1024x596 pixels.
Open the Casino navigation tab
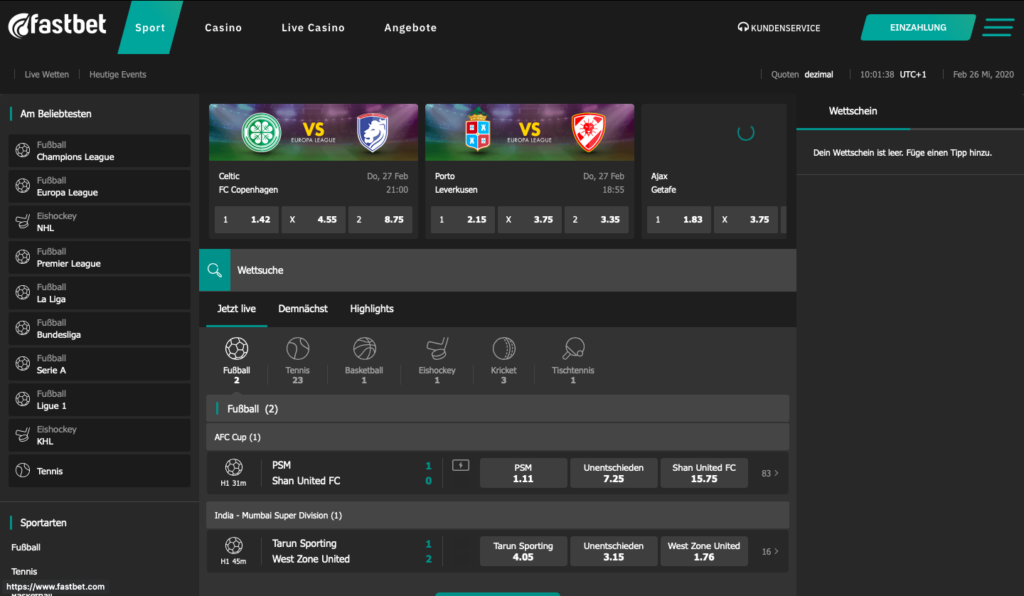[223, 27]
